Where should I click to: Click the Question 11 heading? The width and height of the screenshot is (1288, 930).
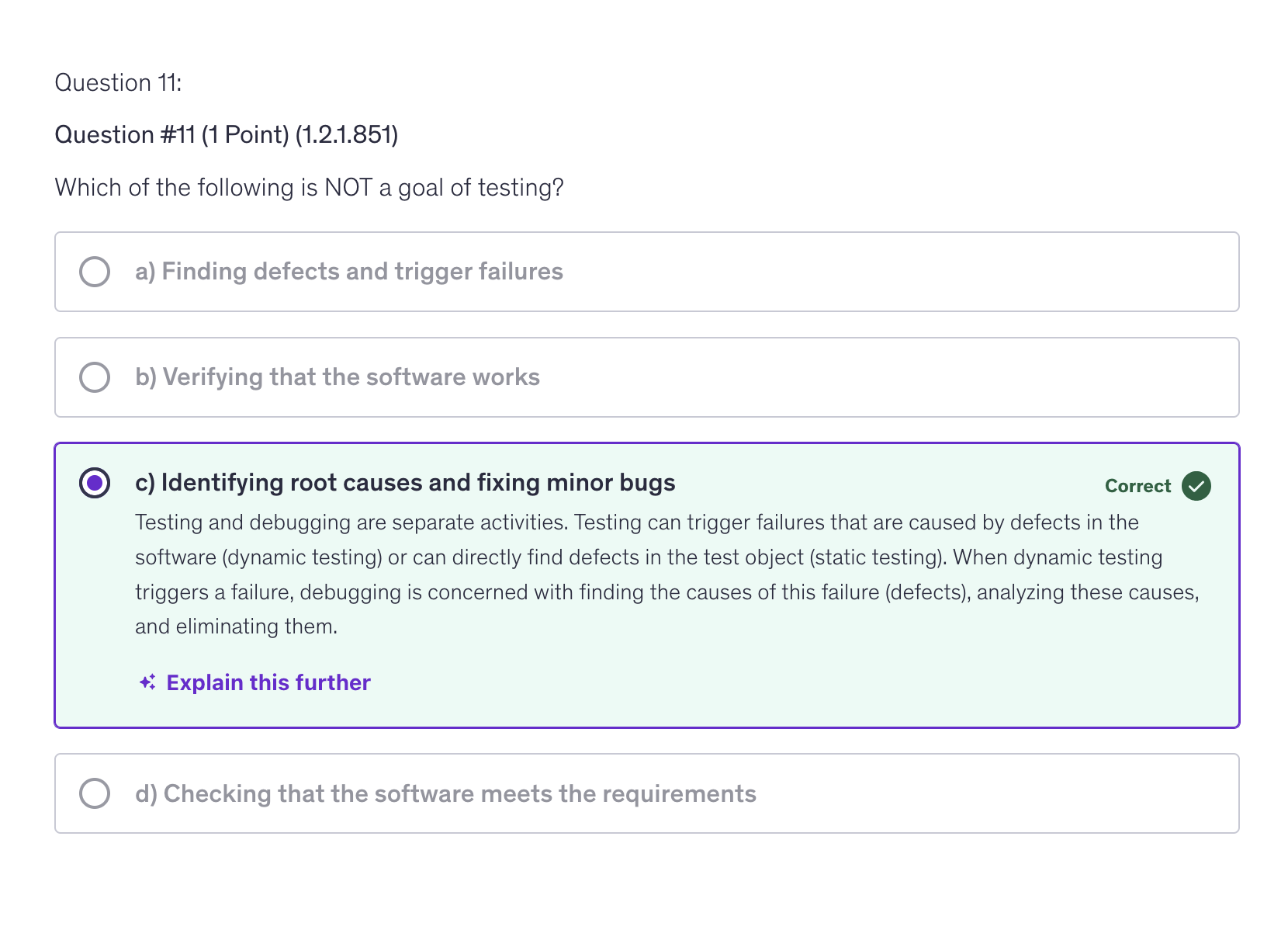pyautogui.click(x=118, y=82)
